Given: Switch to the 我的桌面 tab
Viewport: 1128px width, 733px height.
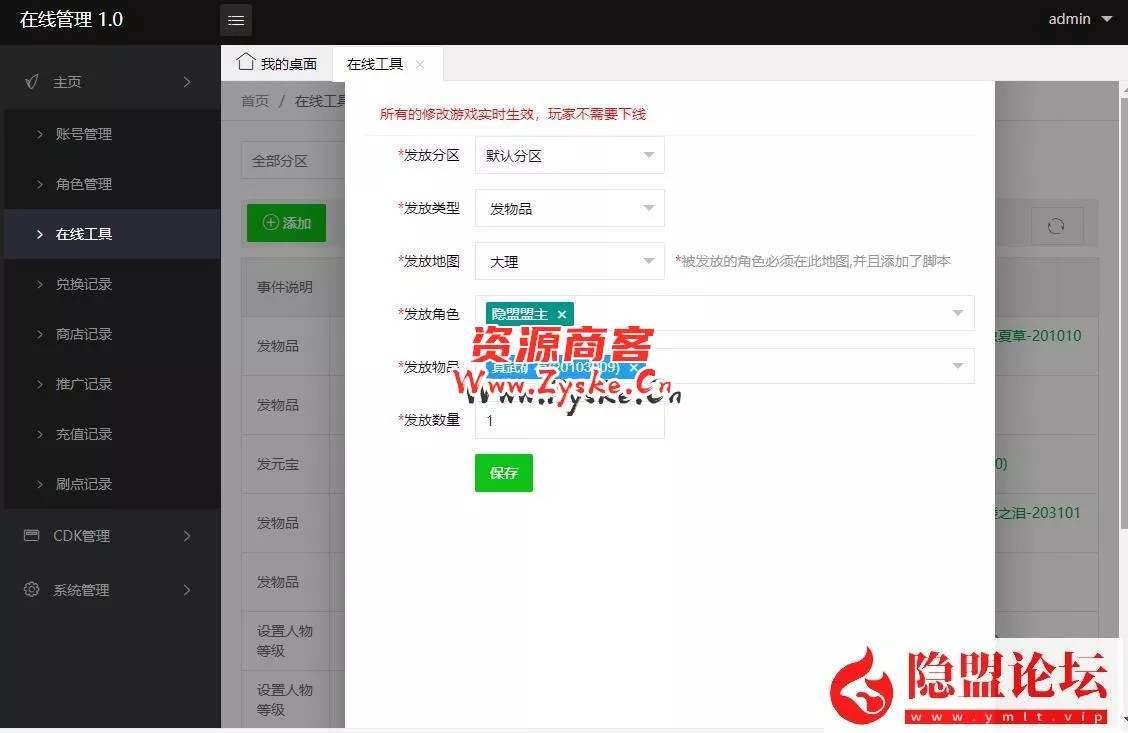Looking at the screenshot, I should click(277, 64).
